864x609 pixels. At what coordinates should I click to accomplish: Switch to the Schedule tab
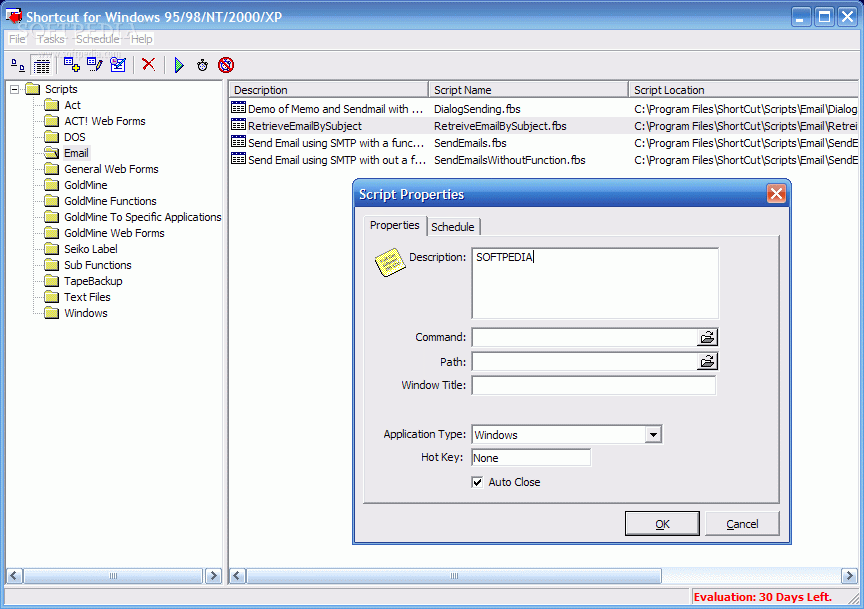[453, 226]
